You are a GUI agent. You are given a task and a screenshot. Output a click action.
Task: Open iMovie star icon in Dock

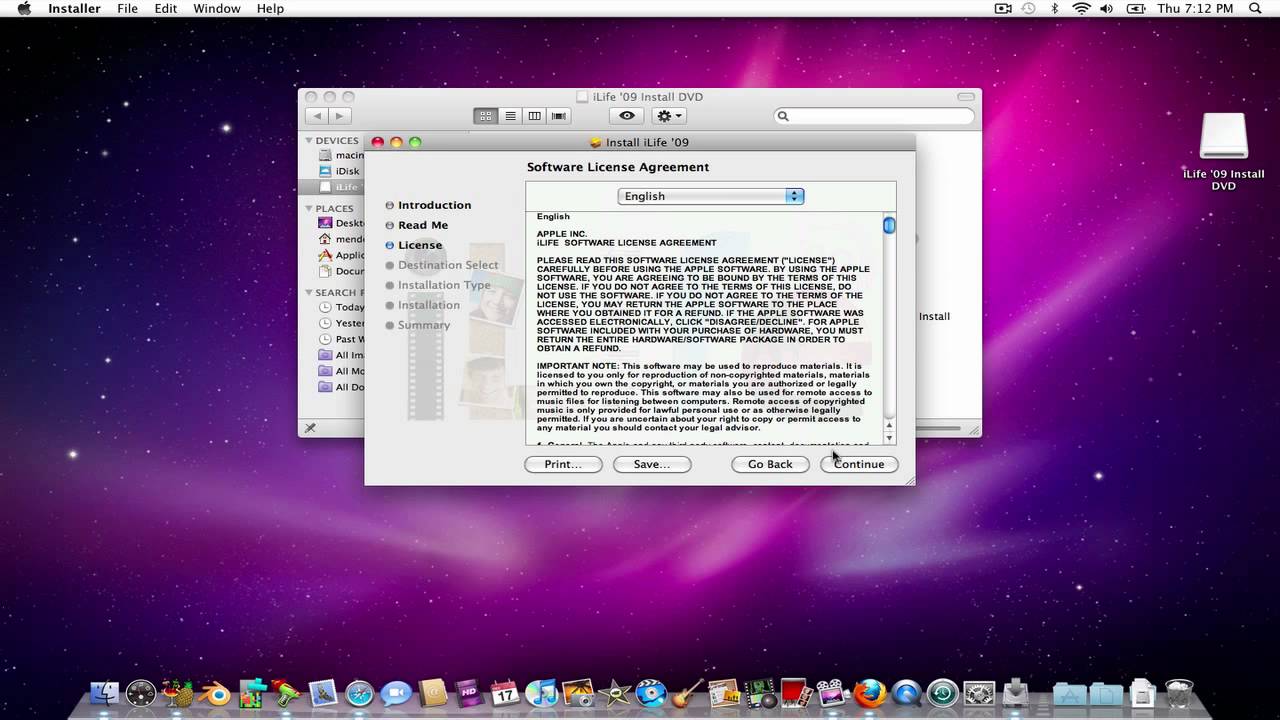tap(614, 693)
